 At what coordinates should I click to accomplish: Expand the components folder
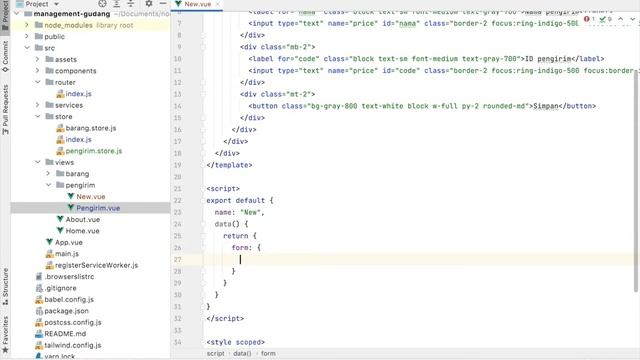pos(38,71)
